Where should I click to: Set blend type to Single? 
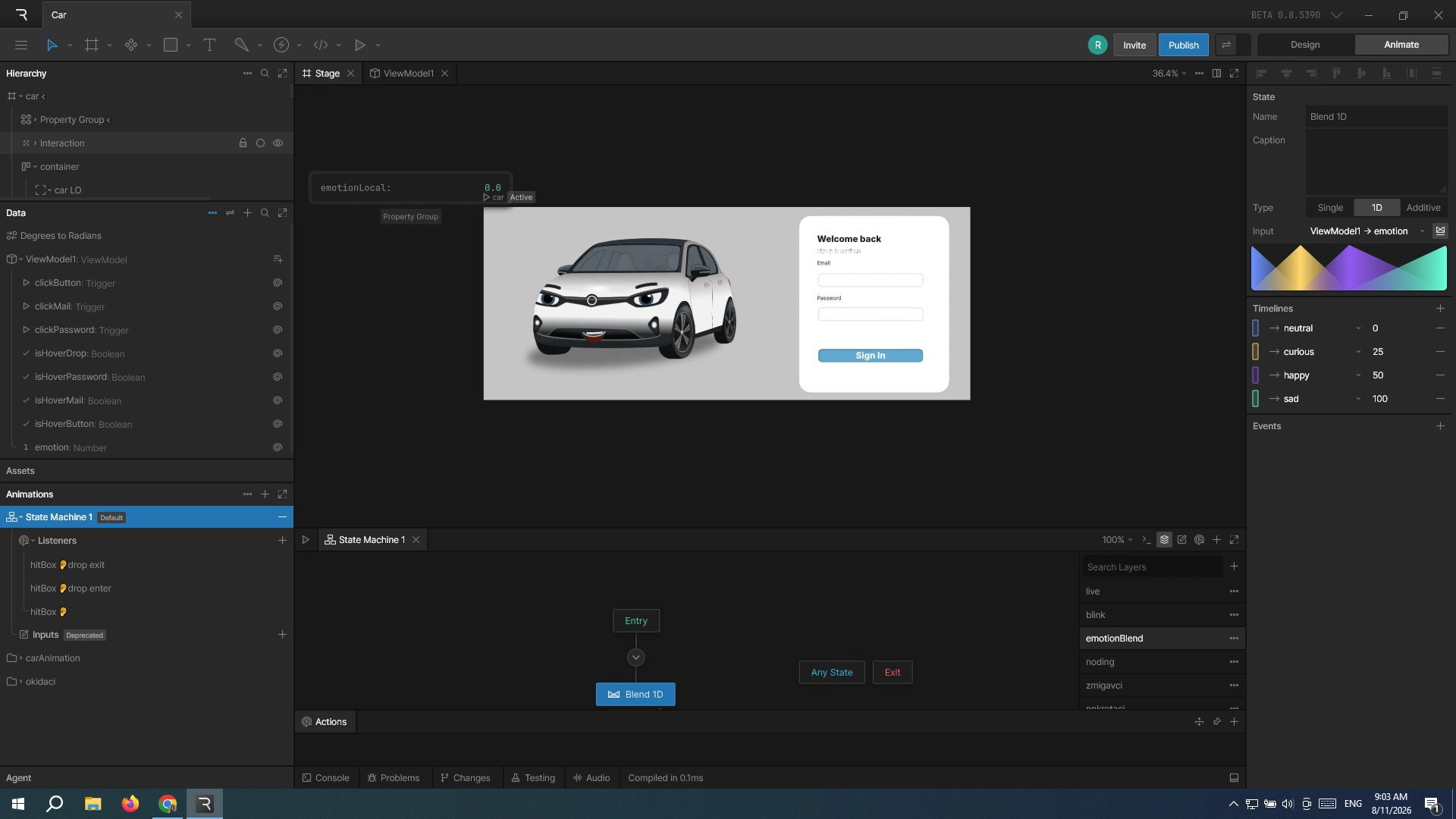[x=1329, y=208]
